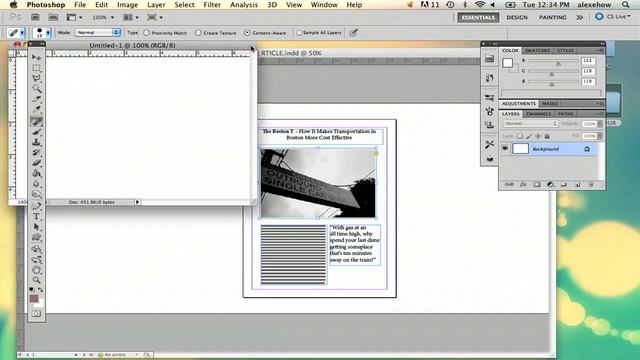Select the Rectangular Marquee tool
The image size is (640, 360).
tap(36, 68)
